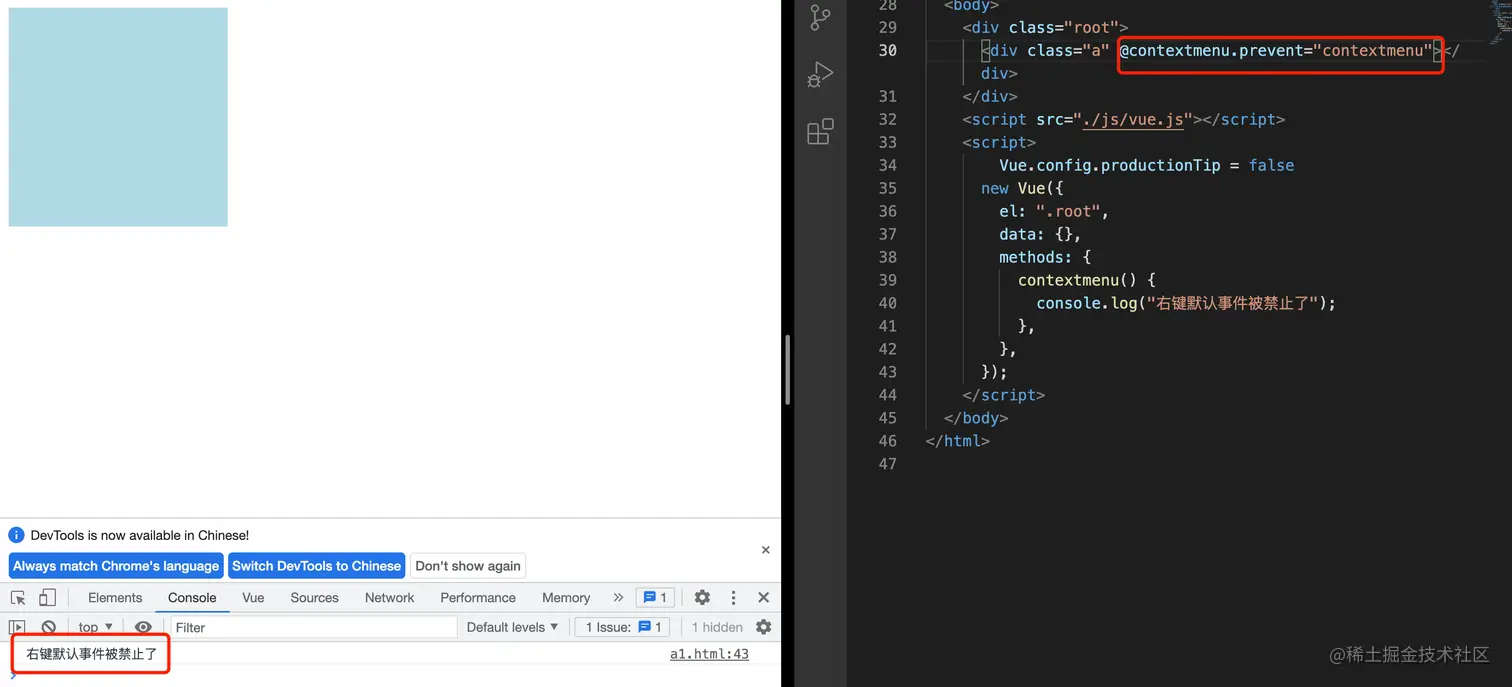The height and width of the screenshot is (687, 1512).
Task: Click console.log statement on line 40
Action: [x=1186, y=303]
